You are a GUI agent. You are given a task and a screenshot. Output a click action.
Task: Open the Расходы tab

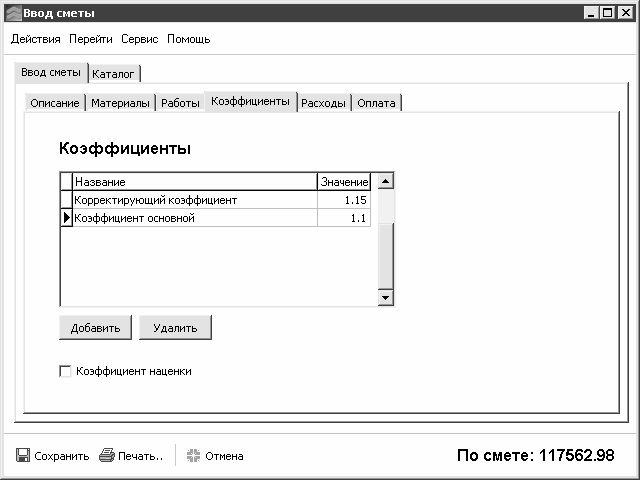[323, 103]
